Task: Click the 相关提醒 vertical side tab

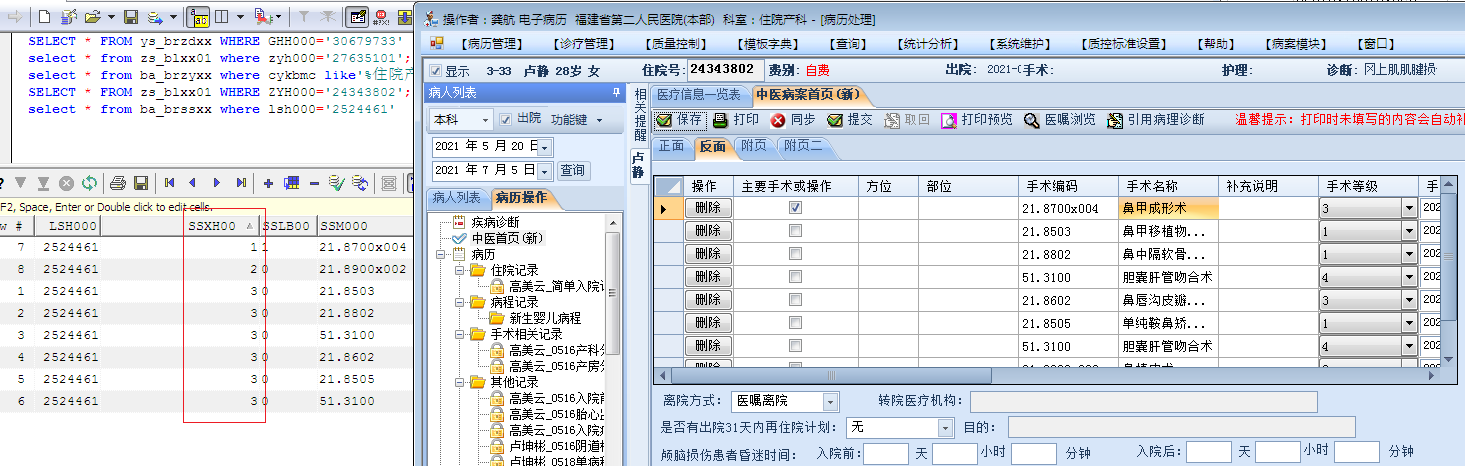Action: [638, 115]
